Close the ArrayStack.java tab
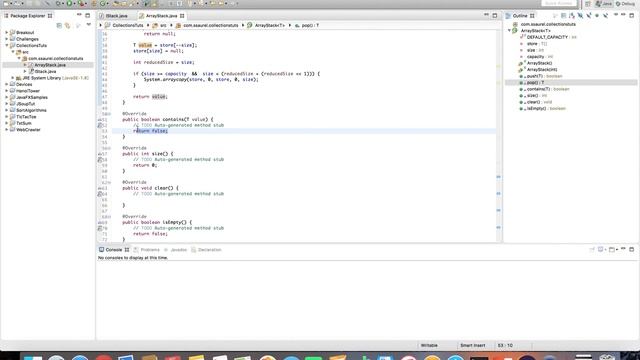The height and width of the screenshot is (360, 640). click(x=182, y=16)
